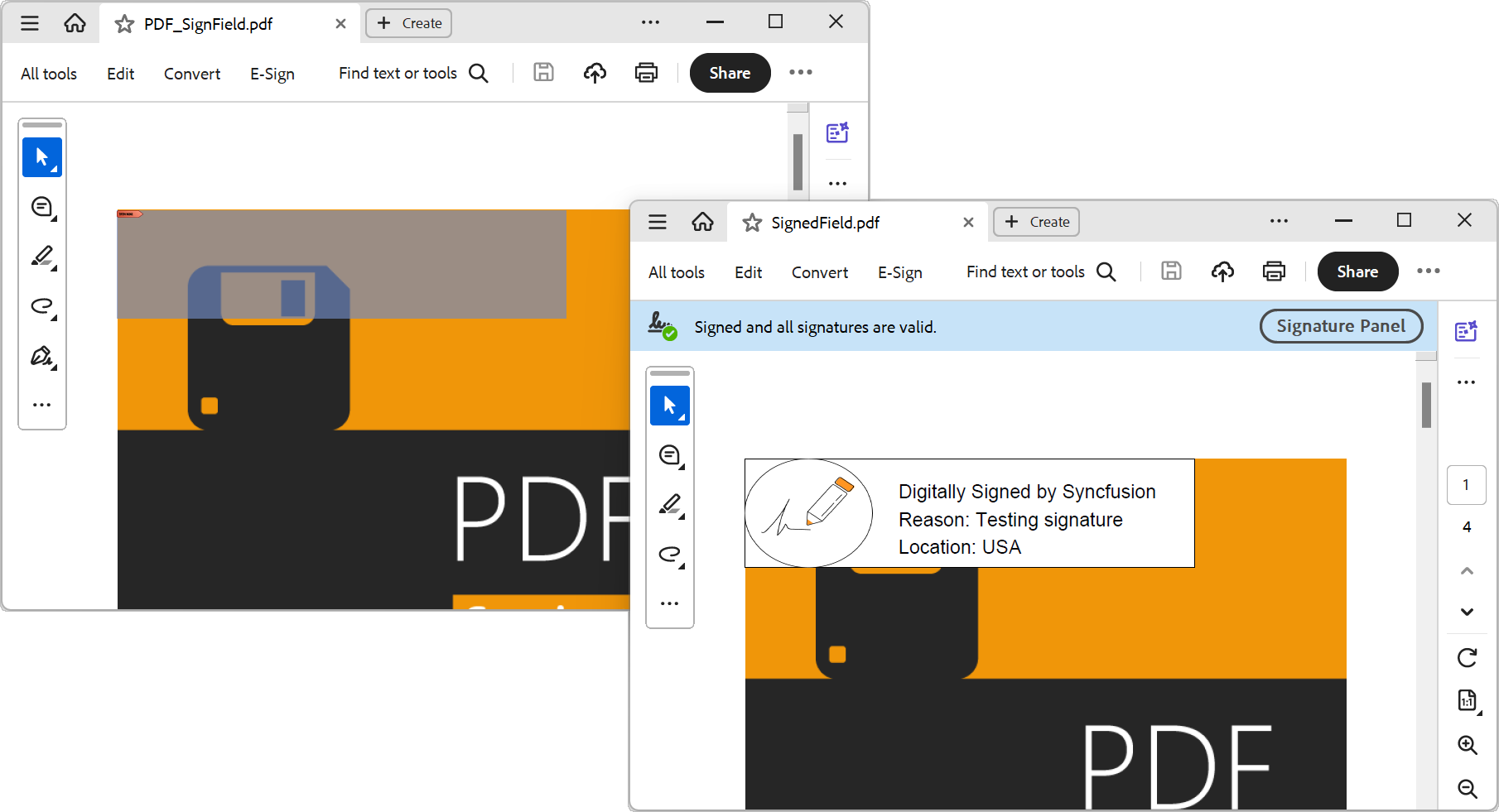The height and width of the screenshot is (812, 1499).
Task: Rotate the page using the rotate icon
Action: [x=1466, y=658]
